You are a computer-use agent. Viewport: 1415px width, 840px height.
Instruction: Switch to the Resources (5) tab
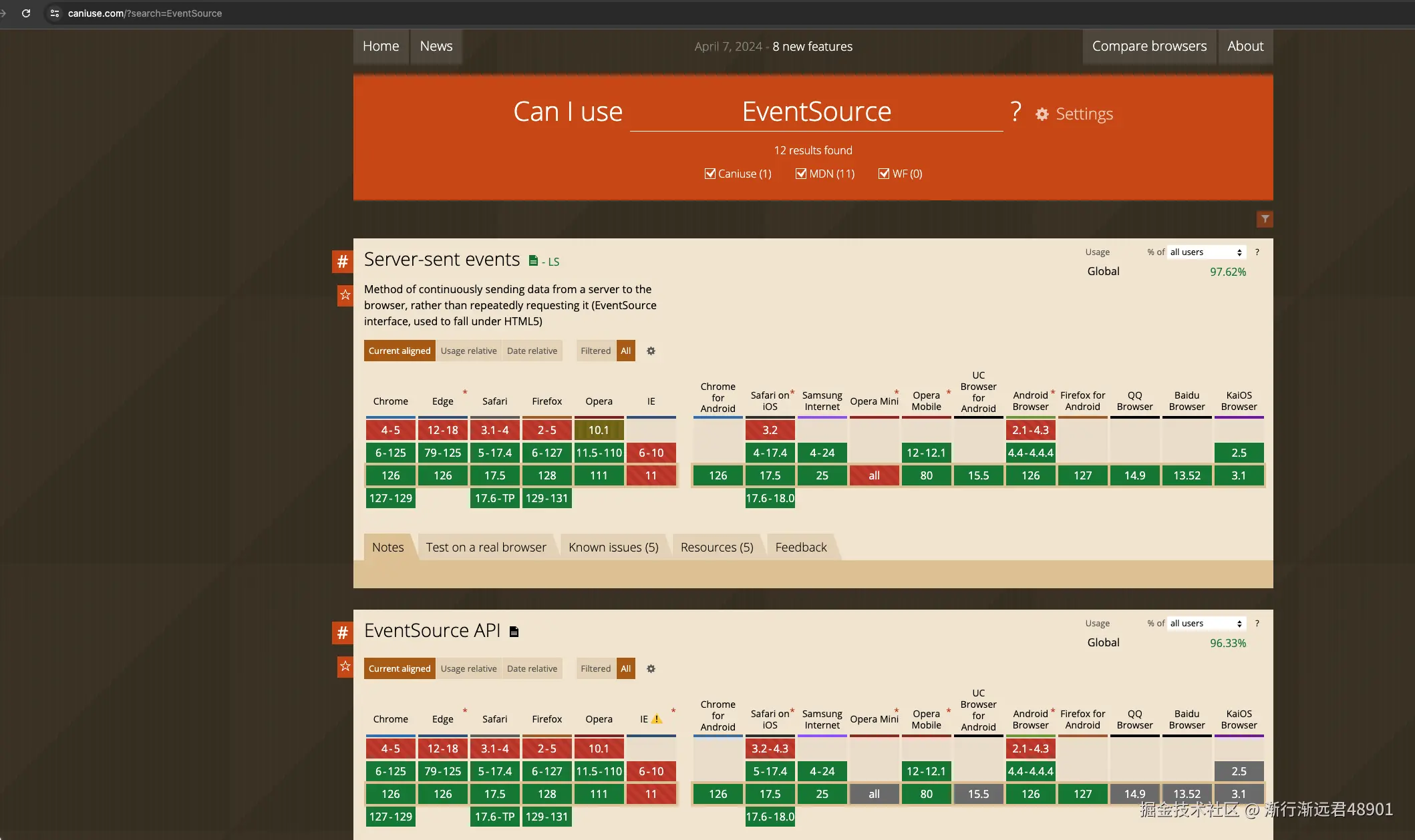click(x=717, y=548)
